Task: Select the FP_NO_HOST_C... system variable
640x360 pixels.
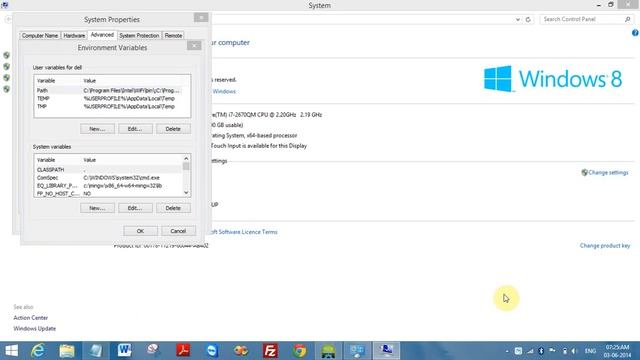Action: 109,193
